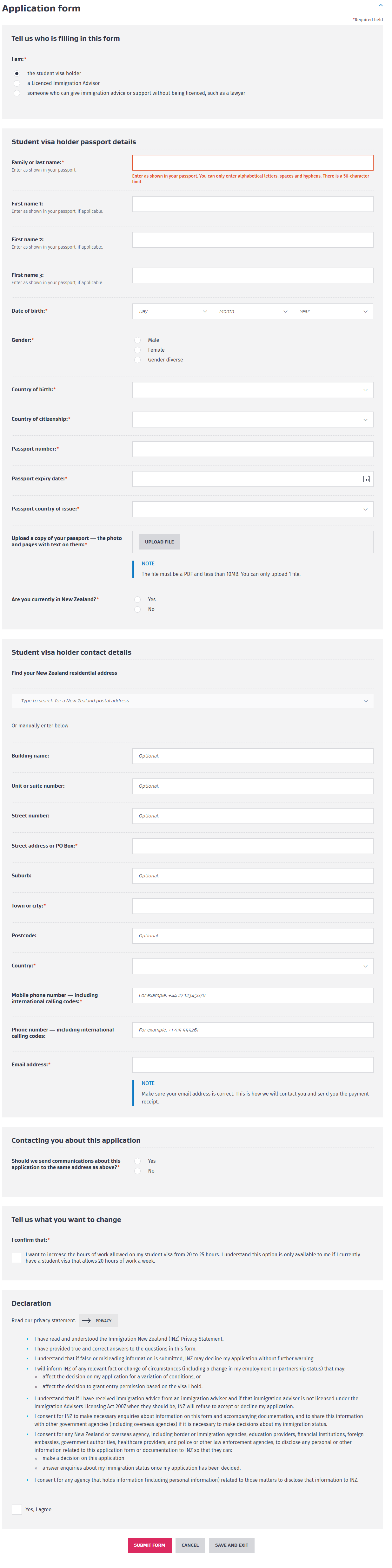Viewport: 392px width, 1568px height.
Task: Collapse the Application form section chevron
Action: pos(381,5)
